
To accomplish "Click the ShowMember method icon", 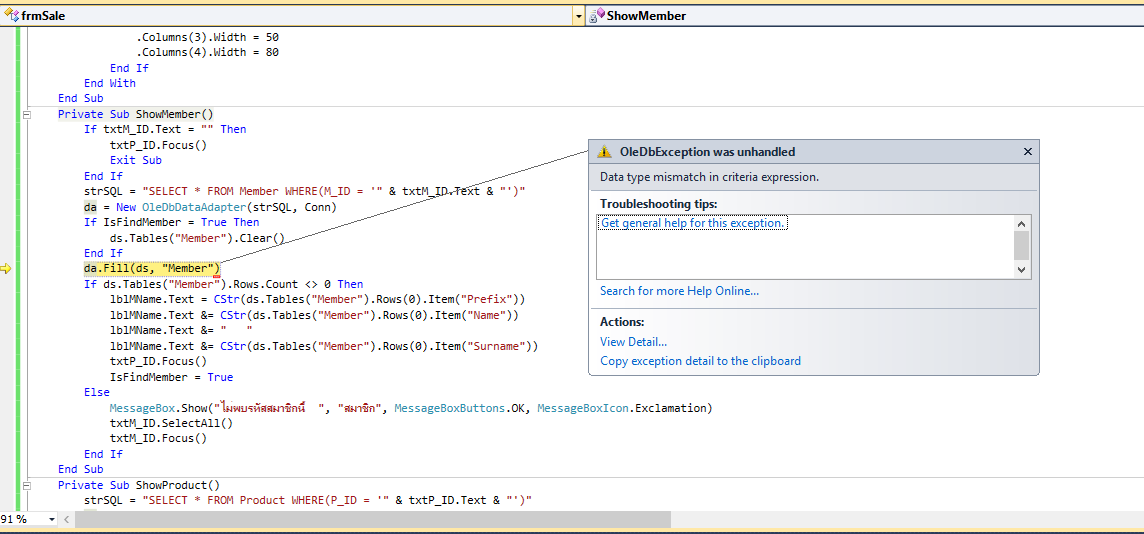I will (596, 16).
